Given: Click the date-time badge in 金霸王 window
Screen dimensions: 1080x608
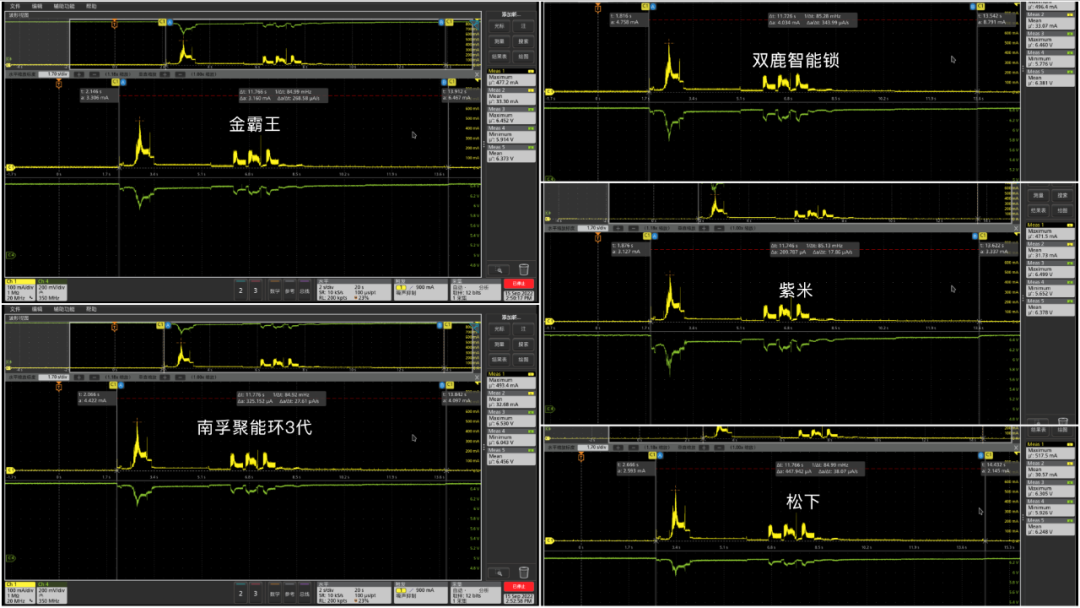Looking at the screenshot, I should click(519, 295).
